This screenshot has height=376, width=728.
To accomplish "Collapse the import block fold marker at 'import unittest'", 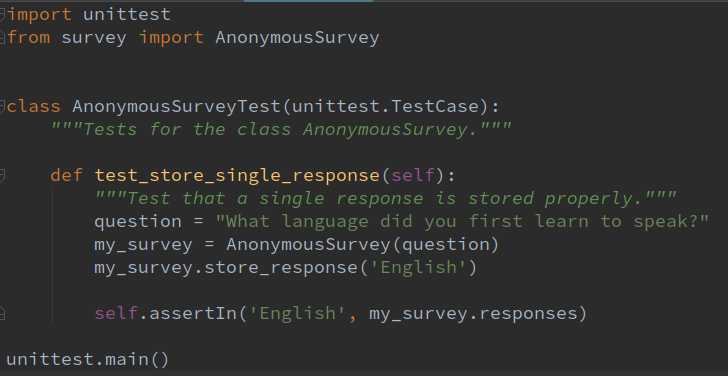I will 3,15.
